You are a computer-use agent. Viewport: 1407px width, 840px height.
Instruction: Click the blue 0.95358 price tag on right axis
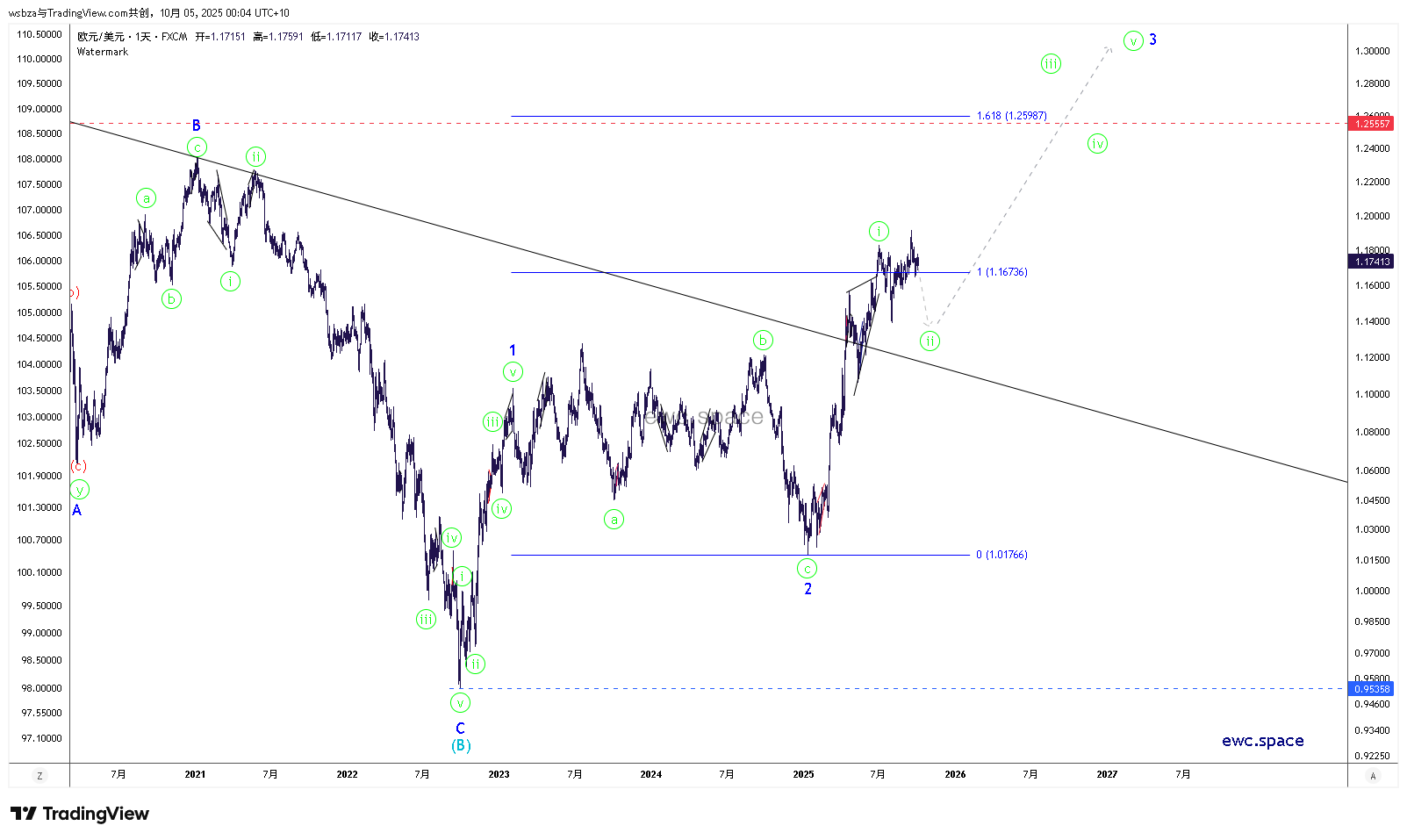1372,689
